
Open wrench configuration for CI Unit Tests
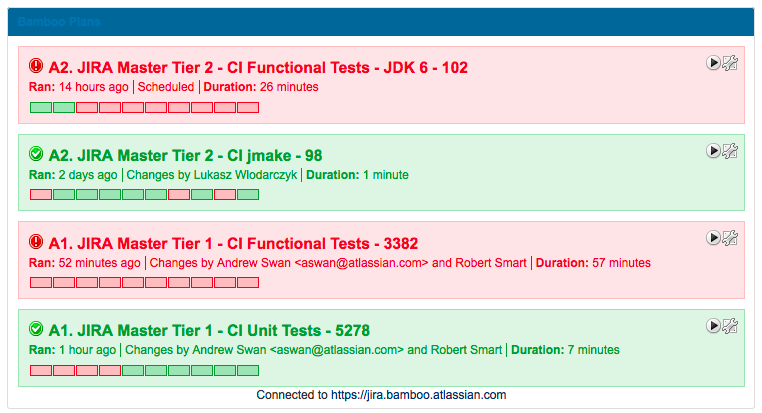tap(730, 326)
